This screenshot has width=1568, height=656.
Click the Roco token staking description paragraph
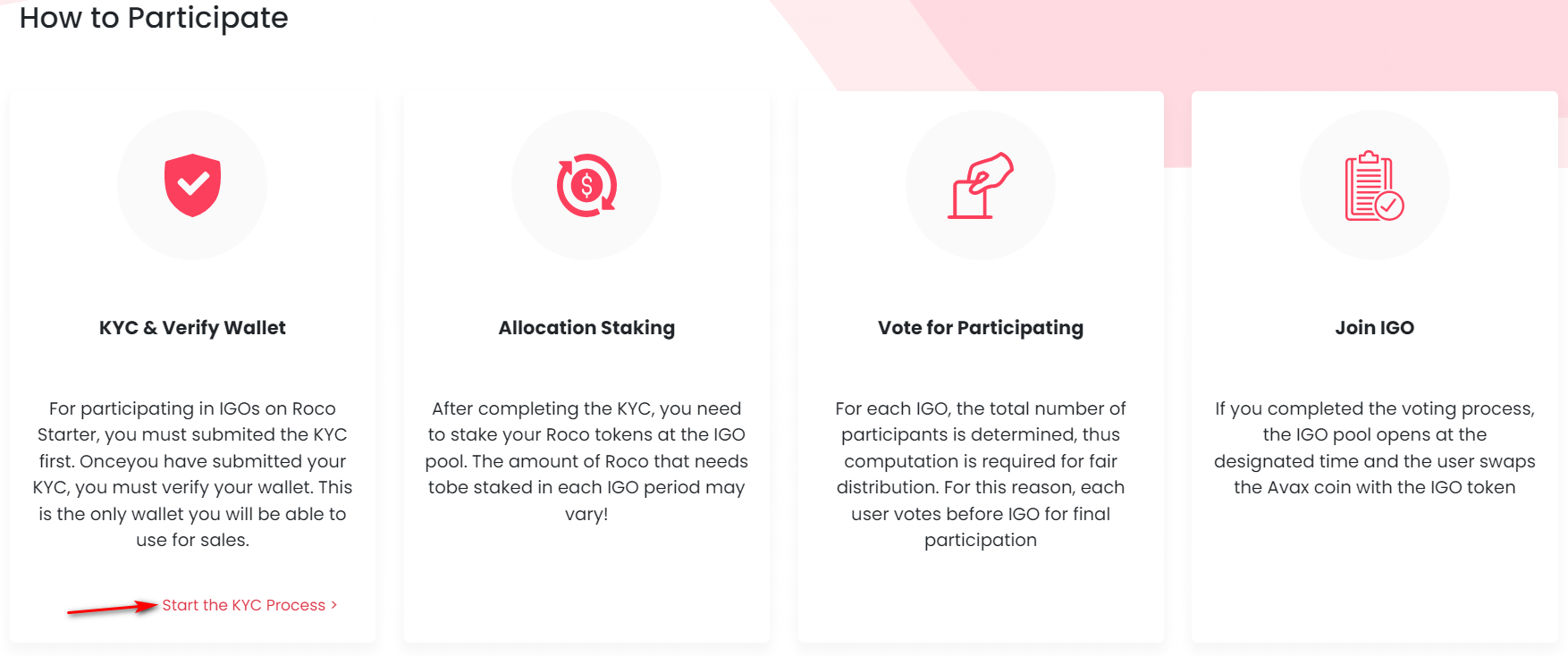[586, 461]
